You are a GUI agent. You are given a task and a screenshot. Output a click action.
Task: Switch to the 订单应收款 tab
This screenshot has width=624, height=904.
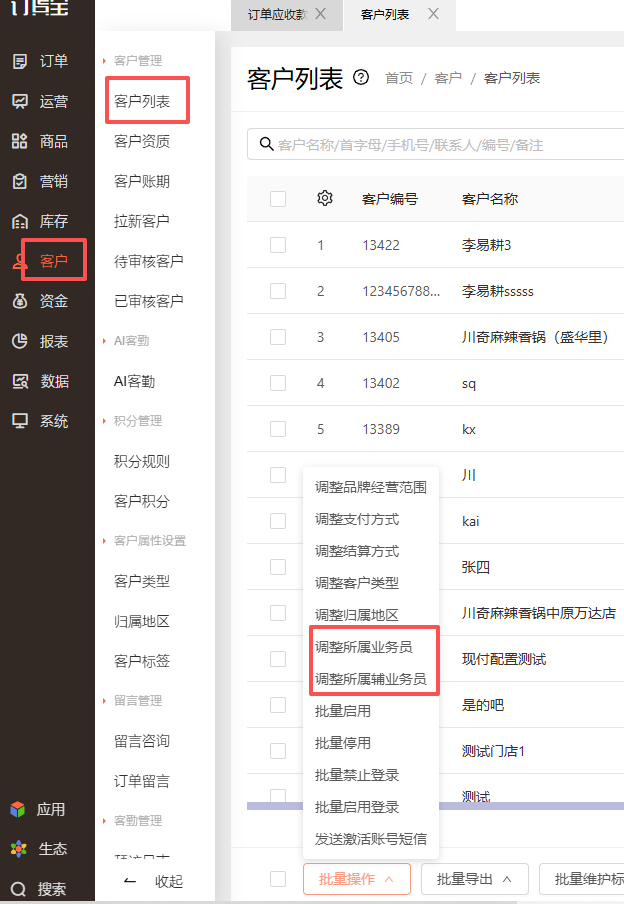(x=277, y=14)
